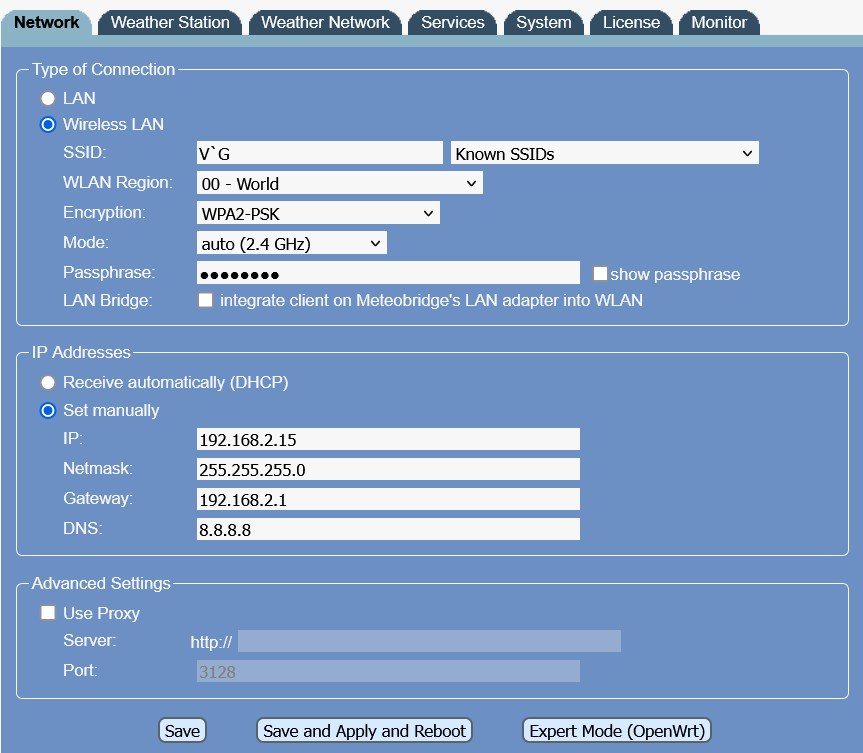Open Expert Mode (OpenWrt)
Image resolution: width=863 pixels, height=753 pixels.
click(x=617, y=731)
